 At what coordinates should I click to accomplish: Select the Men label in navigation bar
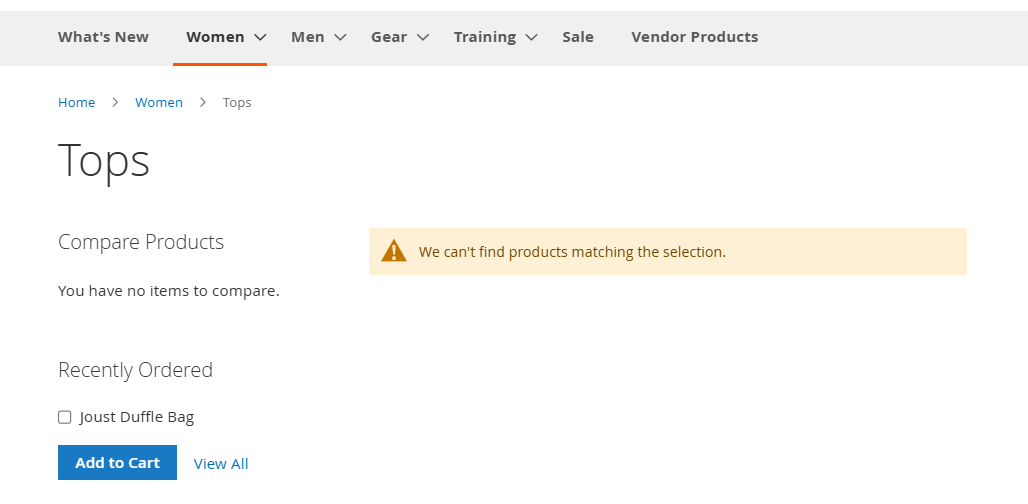(x=307, y=37)
